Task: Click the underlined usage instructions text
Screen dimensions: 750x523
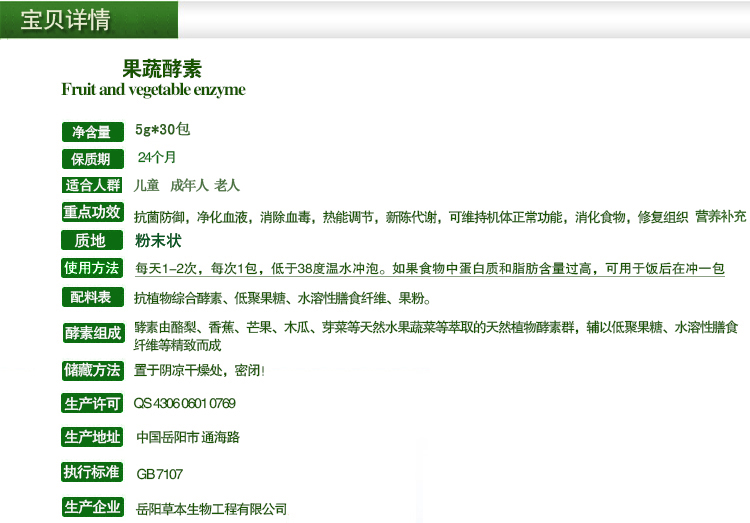Action: tap(430, 269)
